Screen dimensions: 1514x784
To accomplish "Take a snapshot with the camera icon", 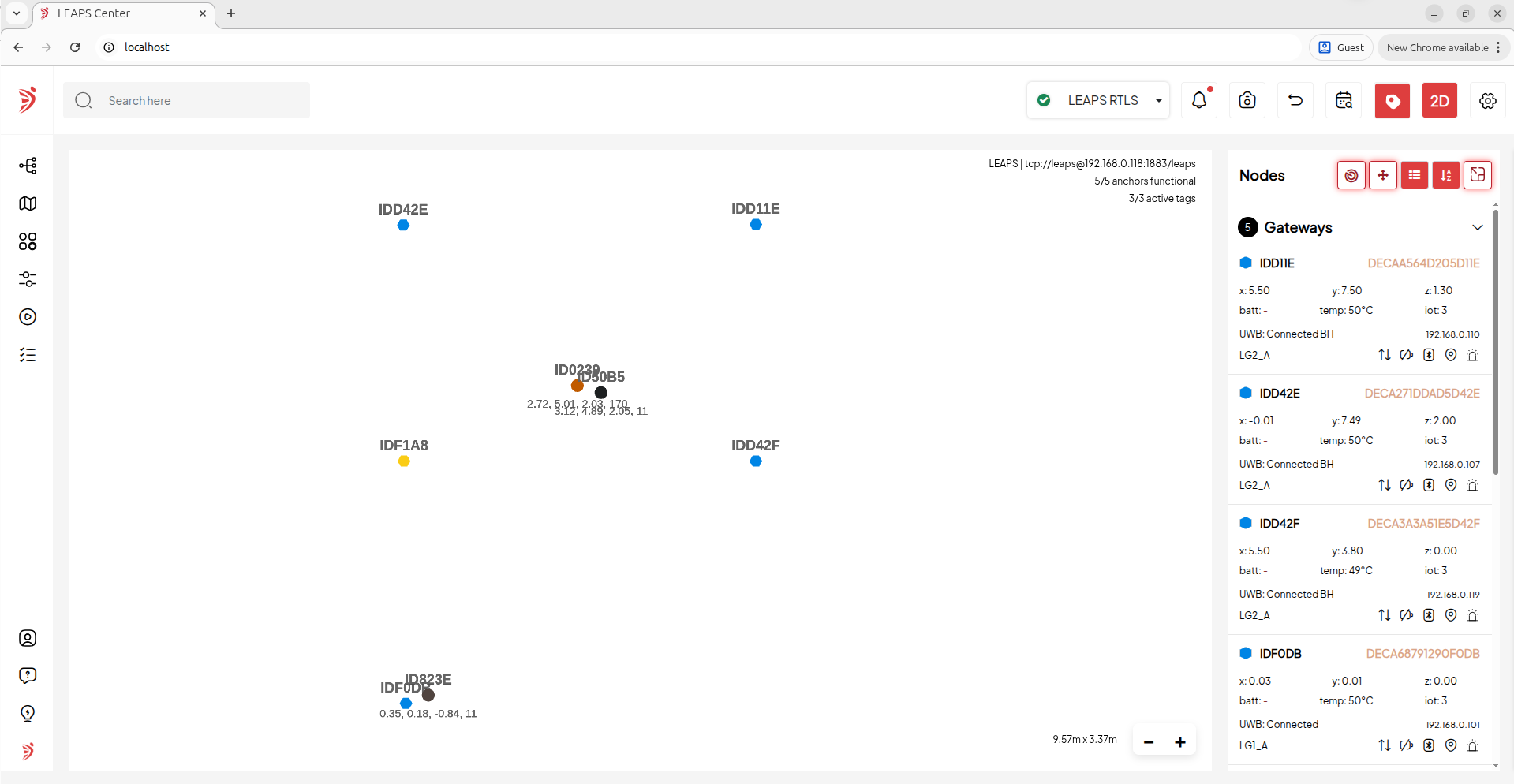I will [1247, 100].
